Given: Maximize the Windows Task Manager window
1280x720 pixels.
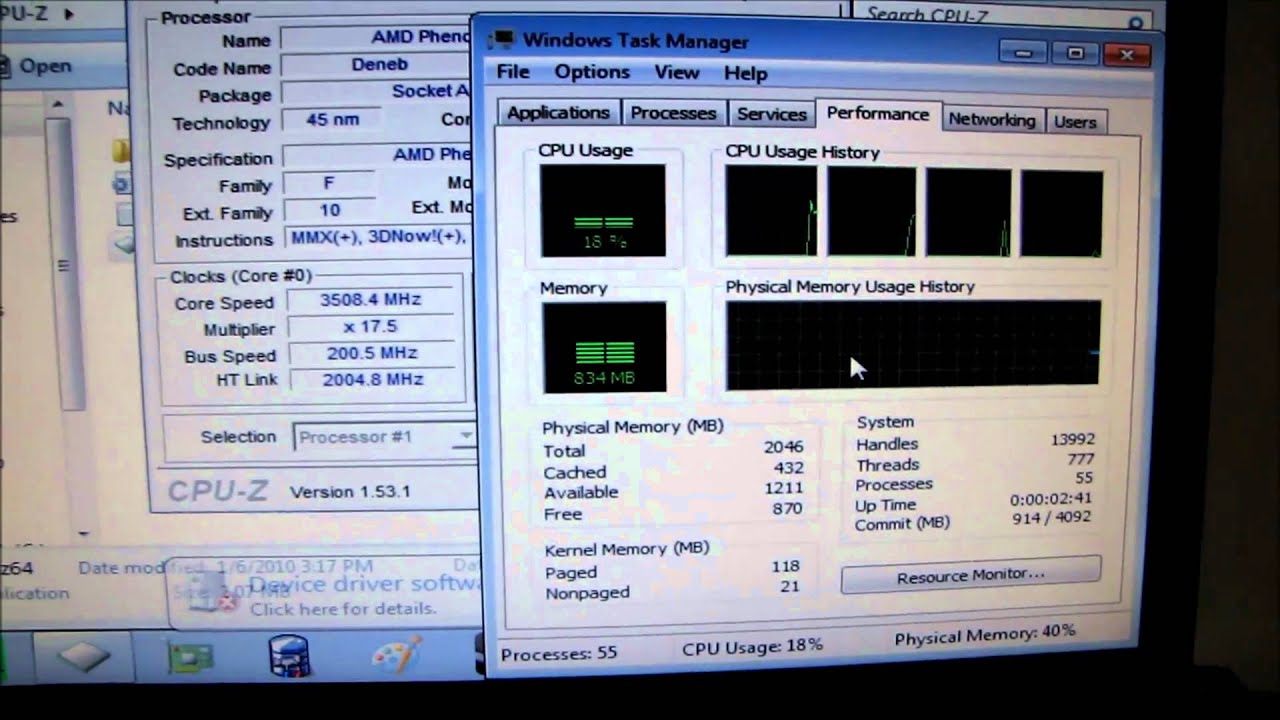Looking at the screenshot, I should point(1076,53).
